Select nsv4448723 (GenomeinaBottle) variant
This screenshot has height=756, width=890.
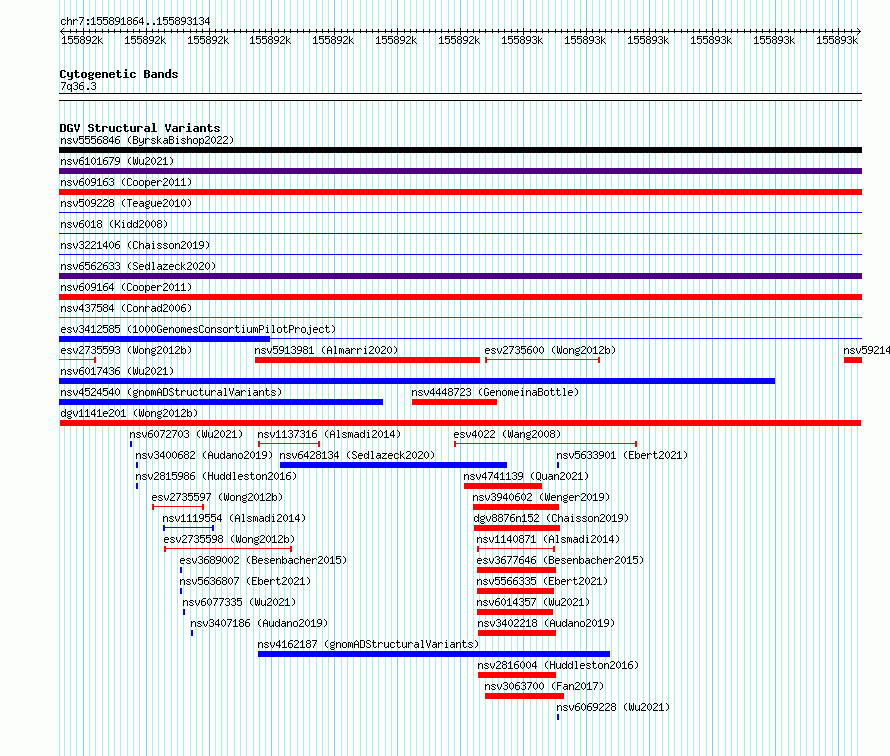coord(495,392)
